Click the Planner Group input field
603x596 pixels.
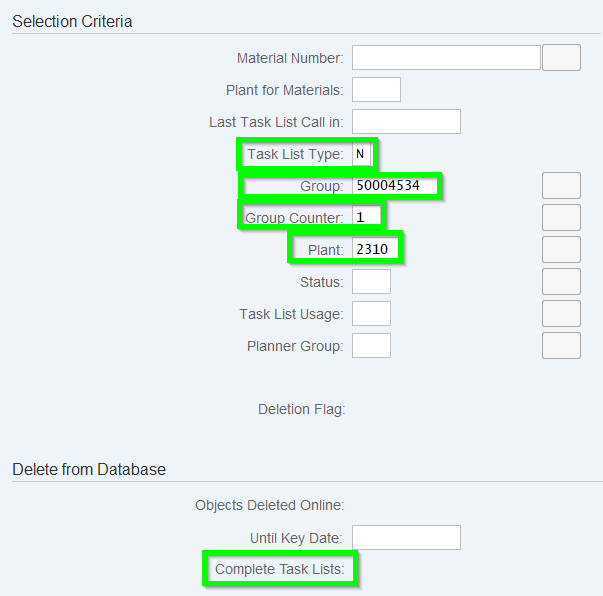click(371, 346)
